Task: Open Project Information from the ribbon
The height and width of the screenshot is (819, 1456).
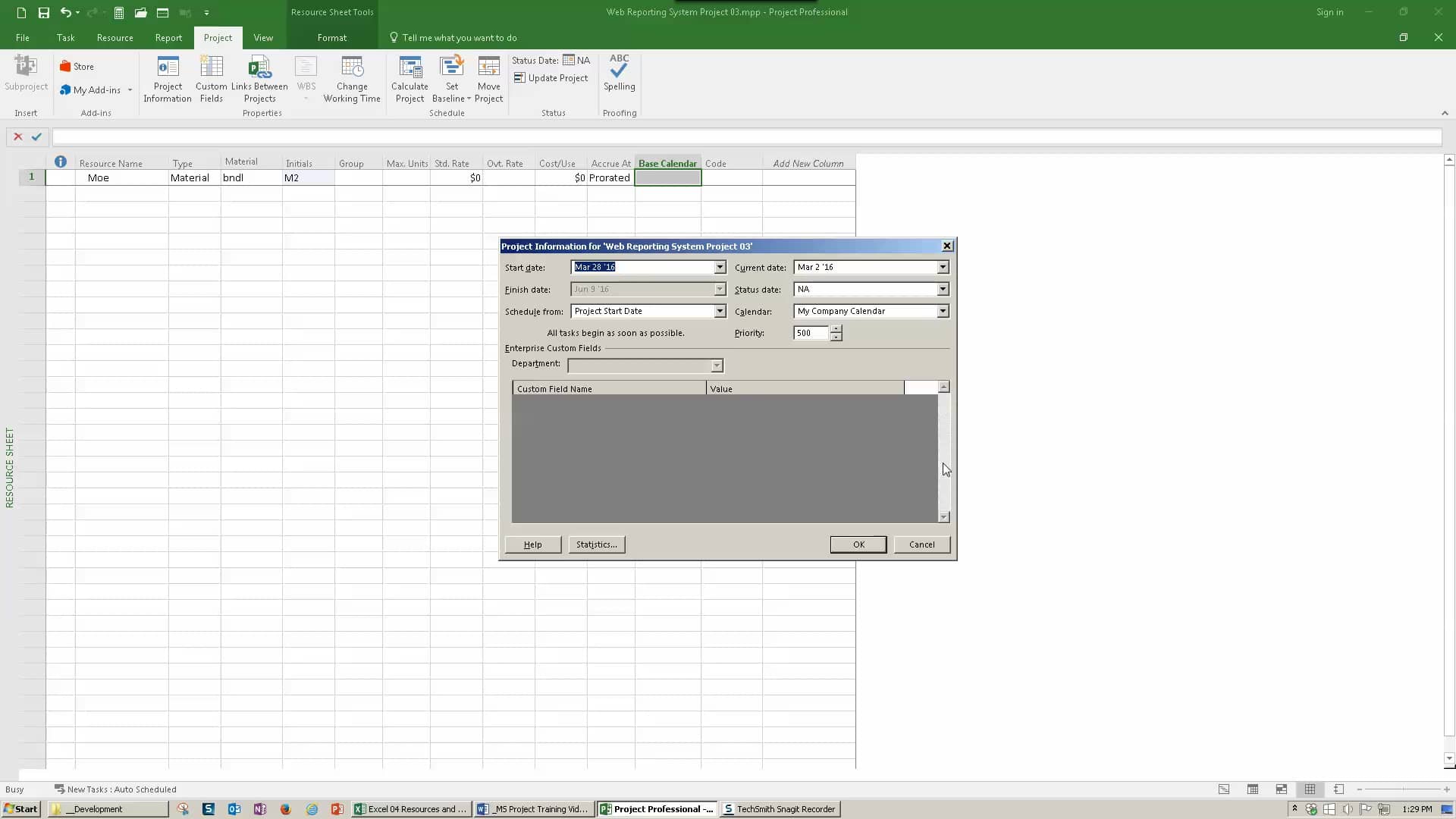Action: point(168,79)
